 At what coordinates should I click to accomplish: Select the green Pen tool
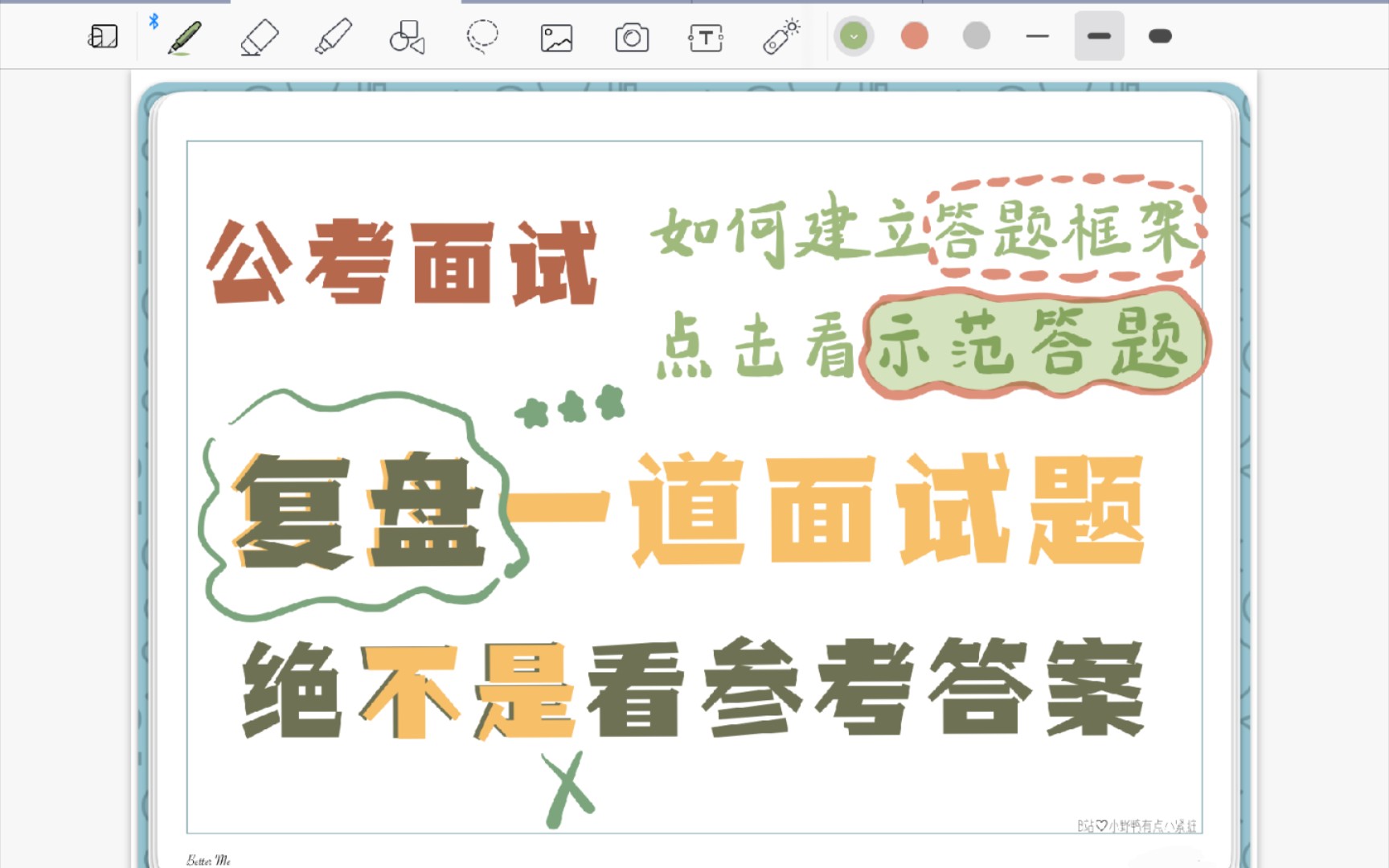pyautogui.click(x=184, y=37)
